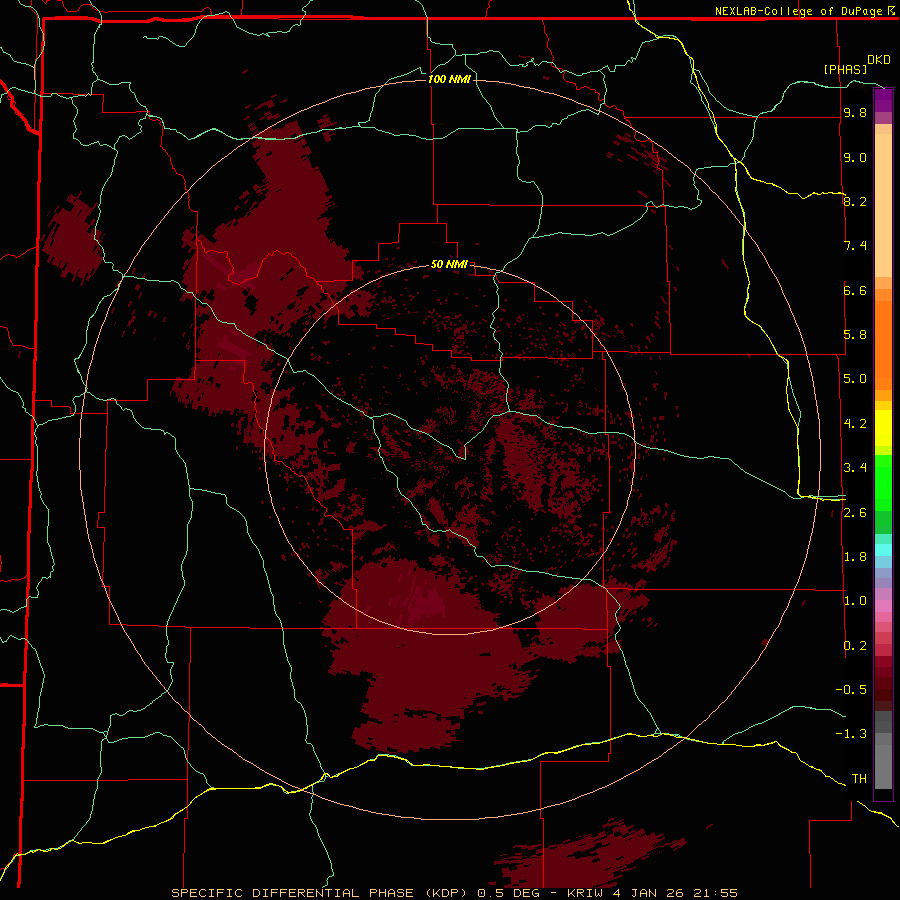
Task: Click the 3.4 value on the color scale
Action: [855, 468]
